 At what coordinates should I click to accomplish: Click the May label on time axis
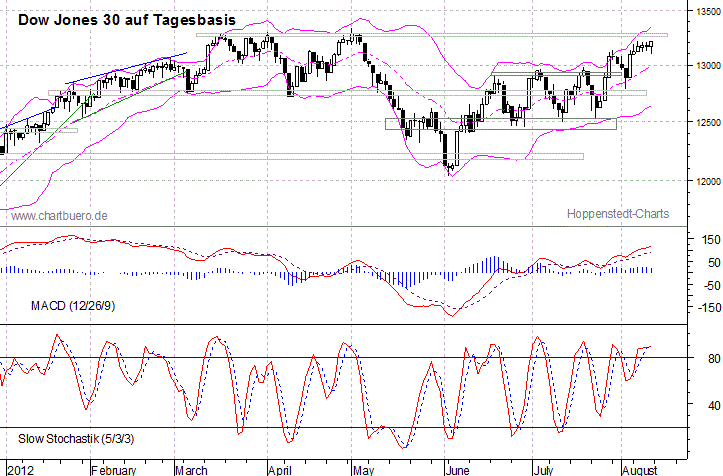coord(363,470)
